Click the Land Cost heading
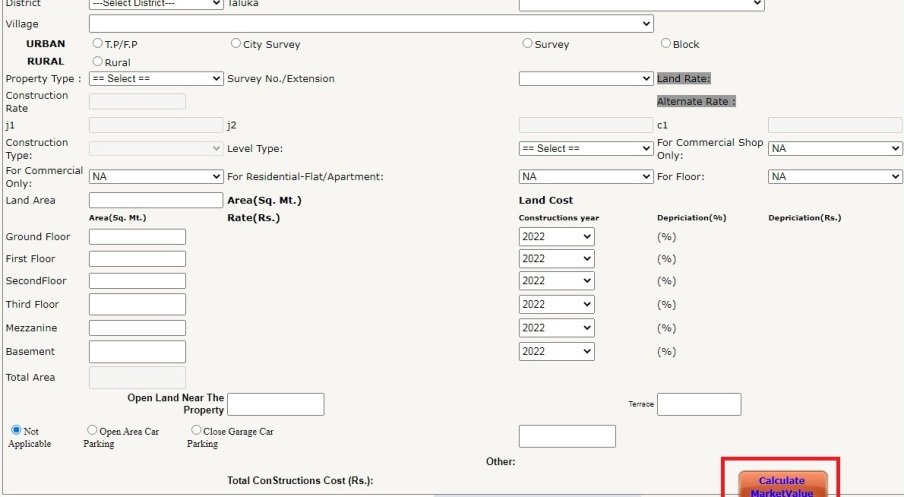Viewport: 904px width, 497px height. [546, 200]
